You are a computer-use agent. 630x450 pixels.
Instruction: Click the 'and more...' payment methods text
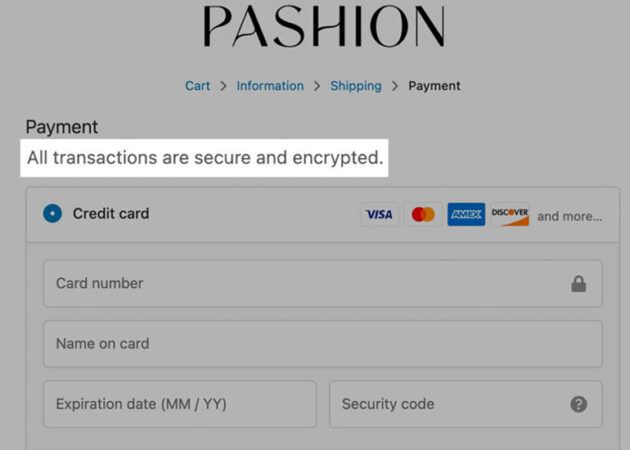coord(570,216)
